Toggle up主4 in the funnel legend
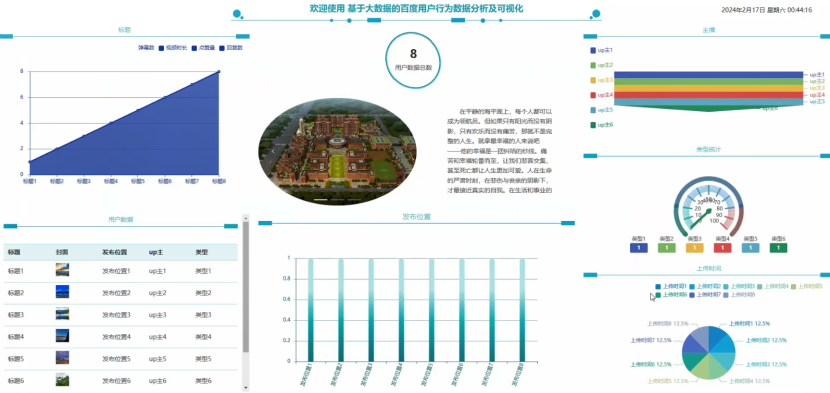 (x=601, y=95)
